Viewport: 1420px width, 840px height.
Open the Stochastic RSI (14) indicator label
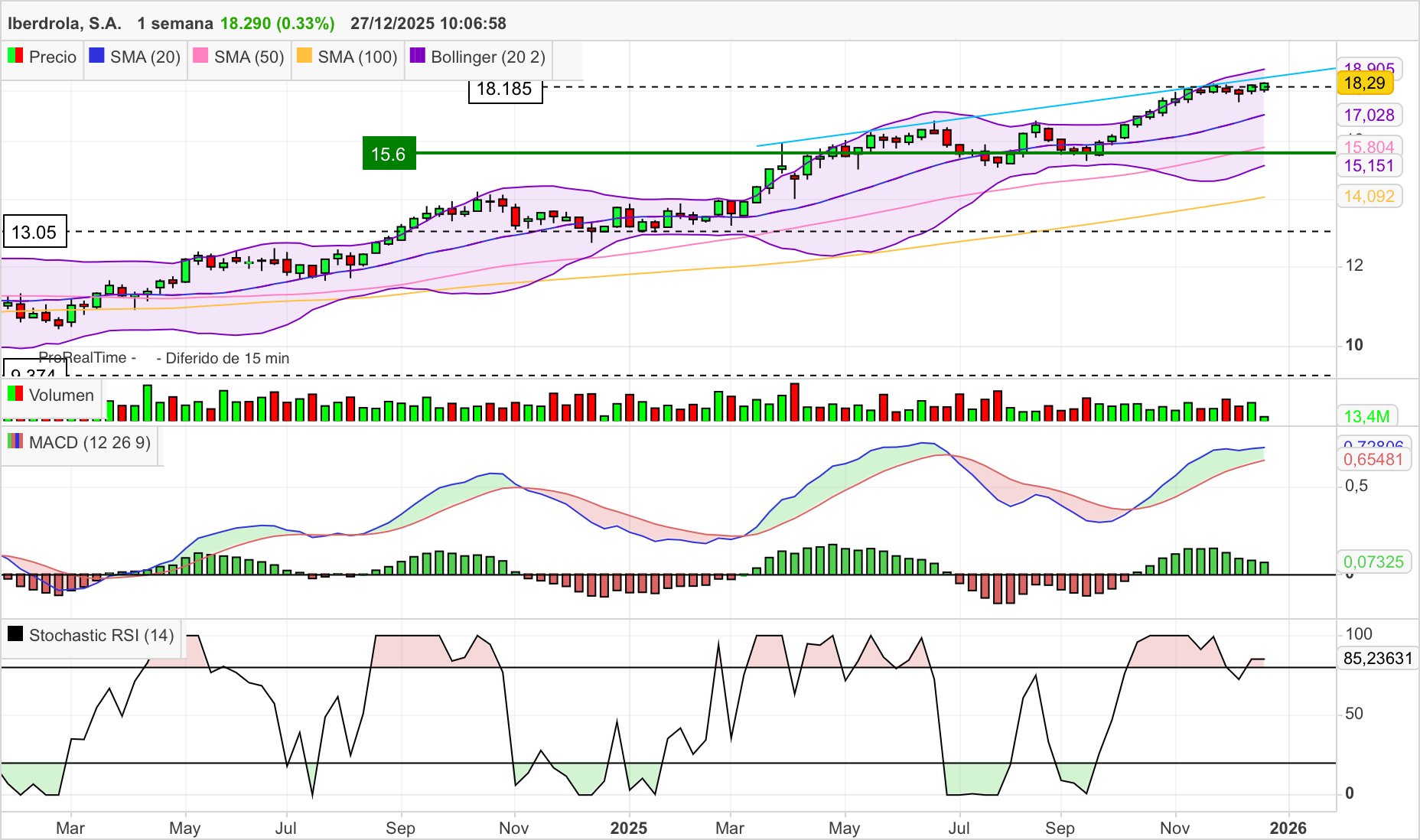click(x=102, y=636)
